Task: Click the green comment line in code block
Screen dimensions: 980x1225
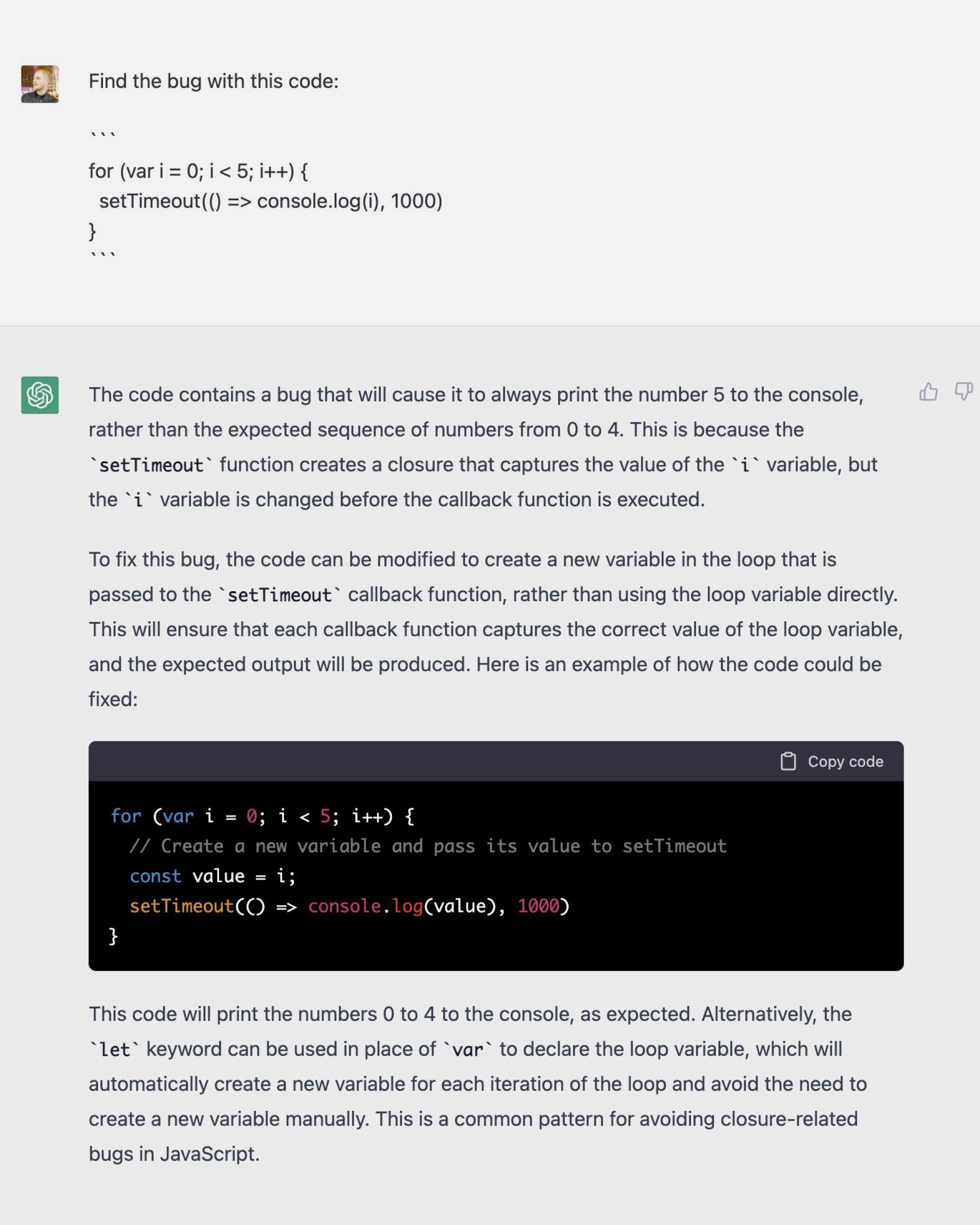Action: click(x=427, y=846)
